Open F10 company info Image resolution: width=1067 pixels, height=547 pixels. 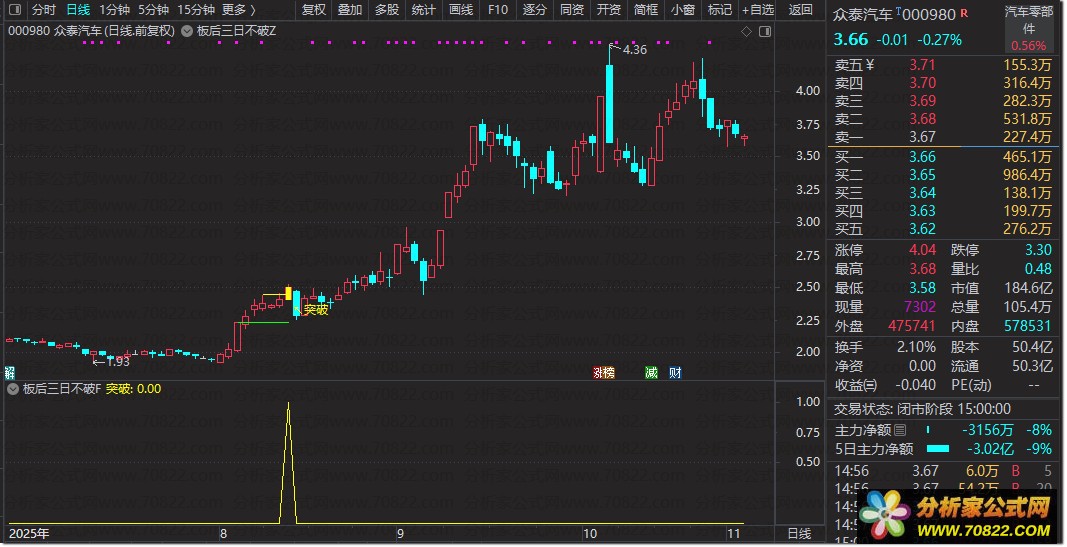point(497,10)
